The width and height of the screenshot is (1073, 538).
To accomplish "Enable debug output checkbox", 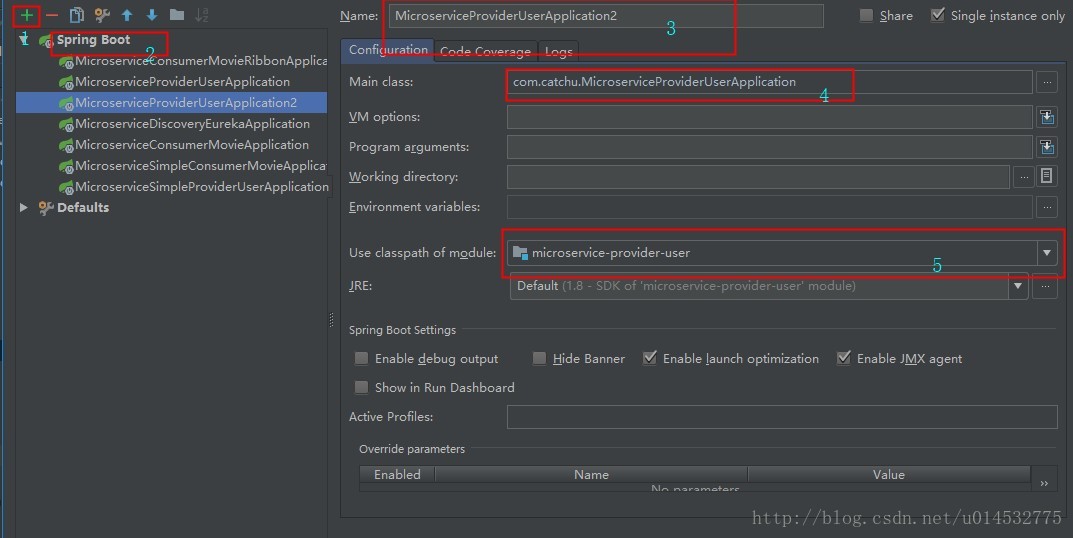I will pyautogui.click(x=361, y=359).
